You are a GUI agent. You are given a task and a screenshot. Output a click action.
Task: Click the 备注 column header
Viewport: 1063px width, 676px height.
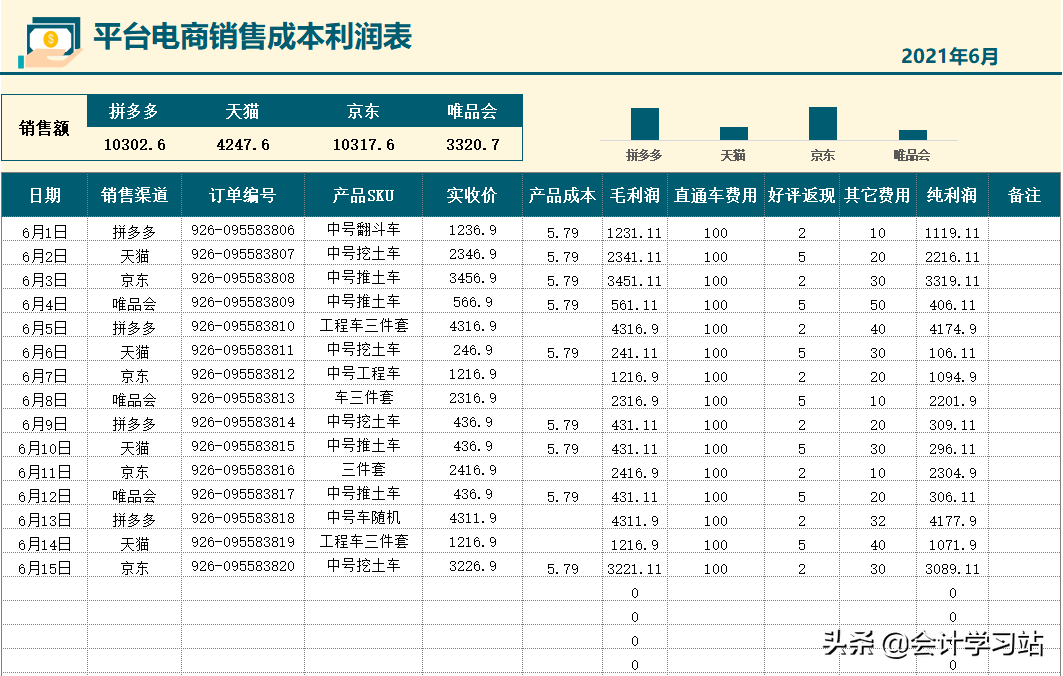pos(1024,195)
